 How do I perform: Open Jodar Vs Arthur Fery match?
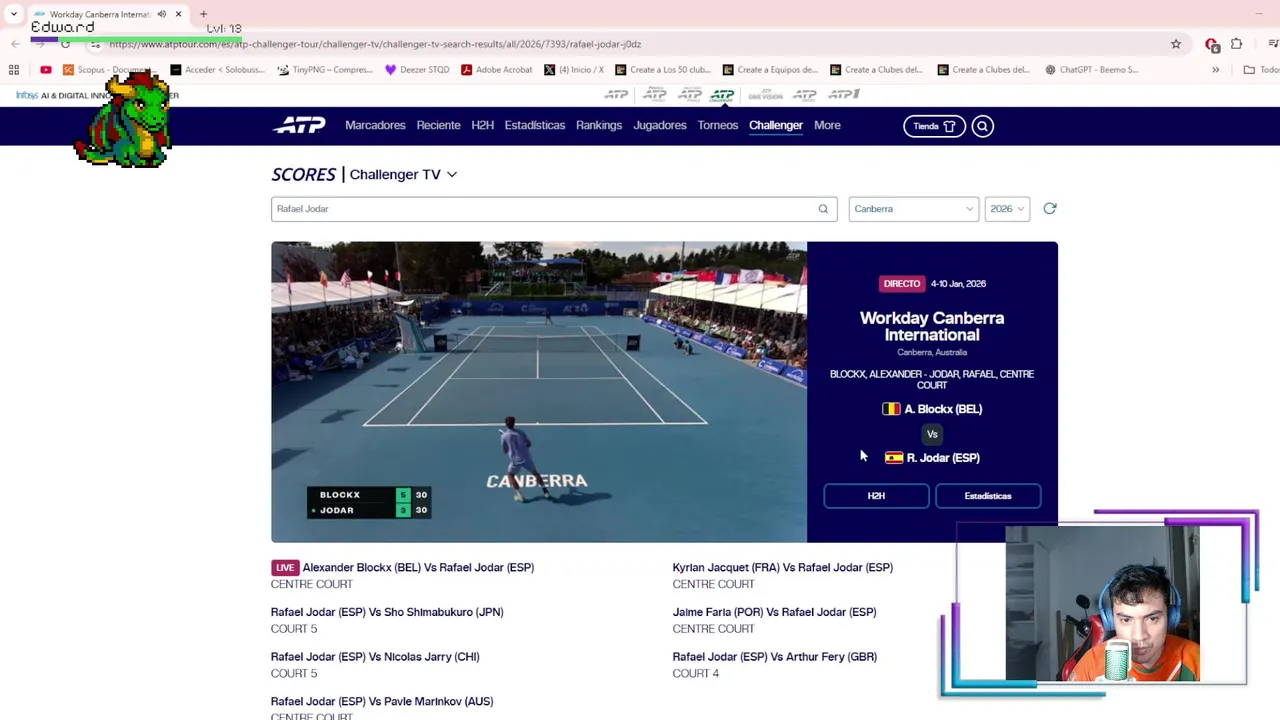[x=775, y=657]
